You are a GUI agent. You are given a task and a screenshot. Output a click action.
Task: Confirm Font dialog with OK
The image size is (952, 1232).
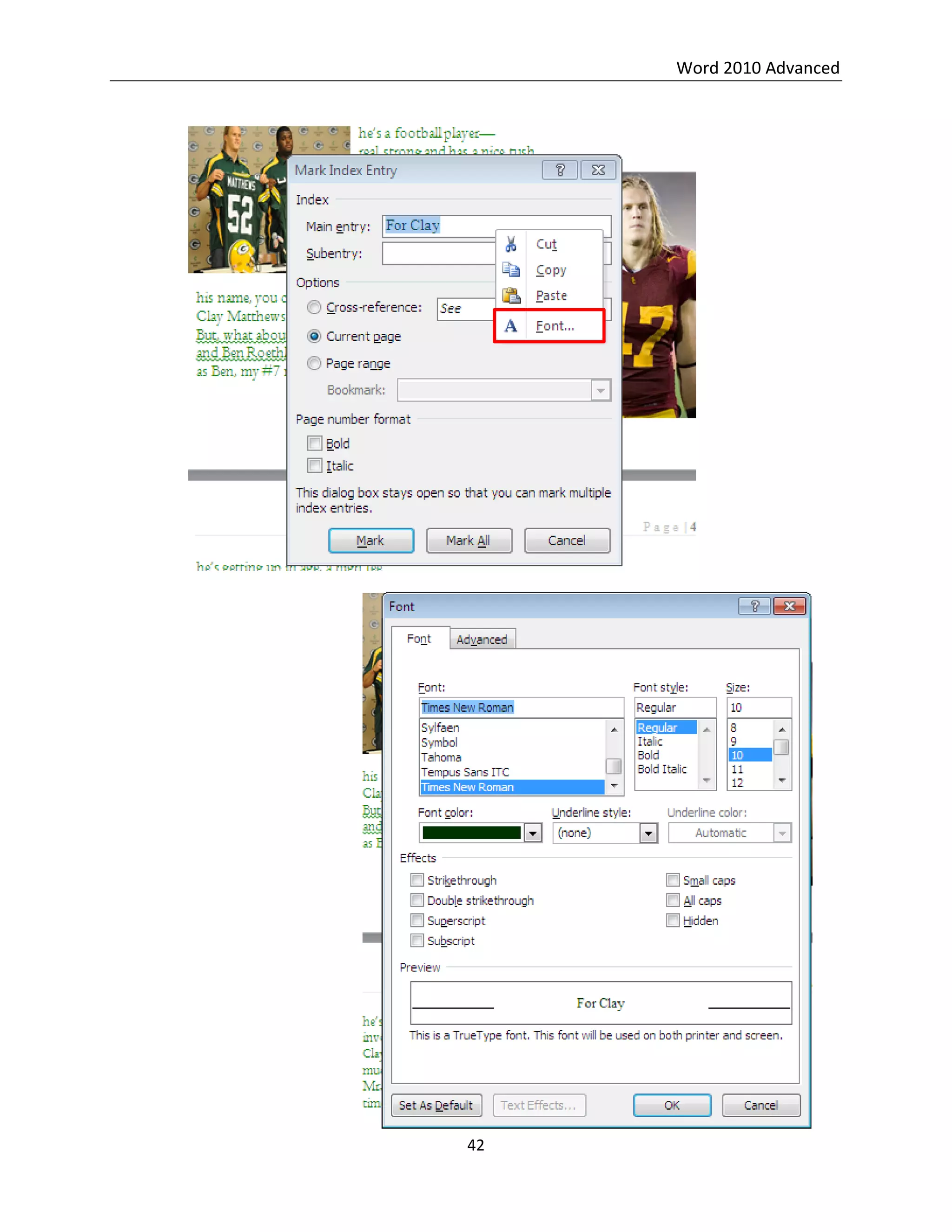(x=672, y=1105)
